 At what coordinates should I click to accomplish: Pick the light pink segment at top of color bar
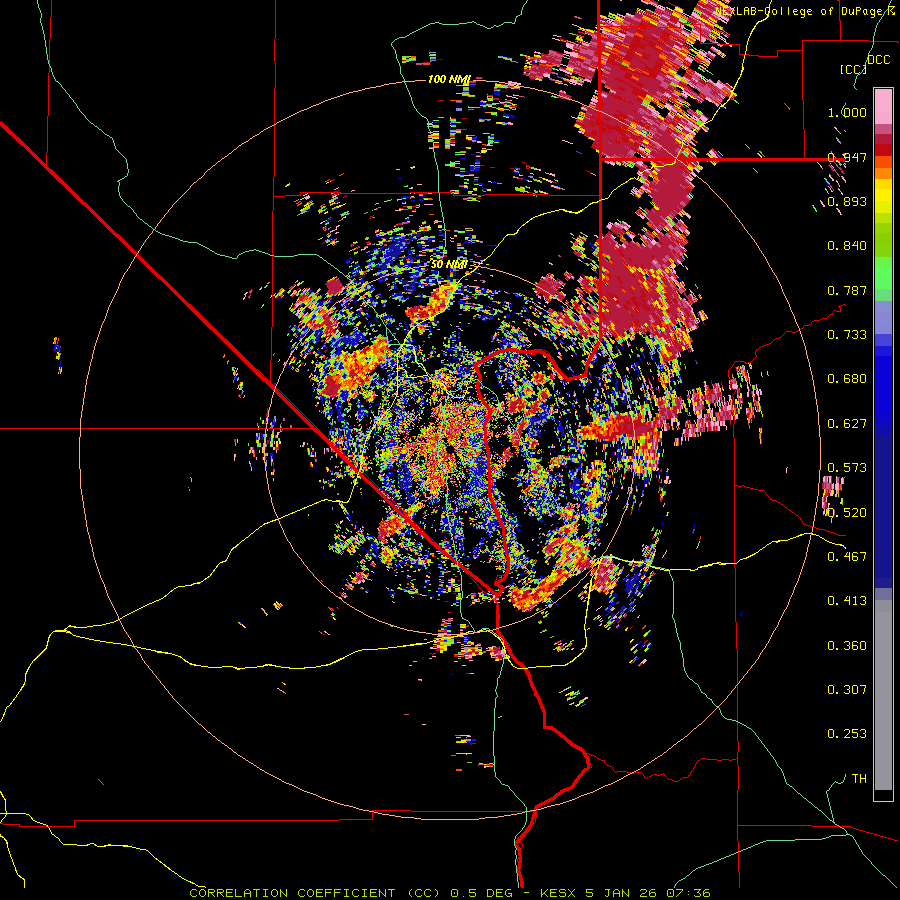tap(883, 106)
